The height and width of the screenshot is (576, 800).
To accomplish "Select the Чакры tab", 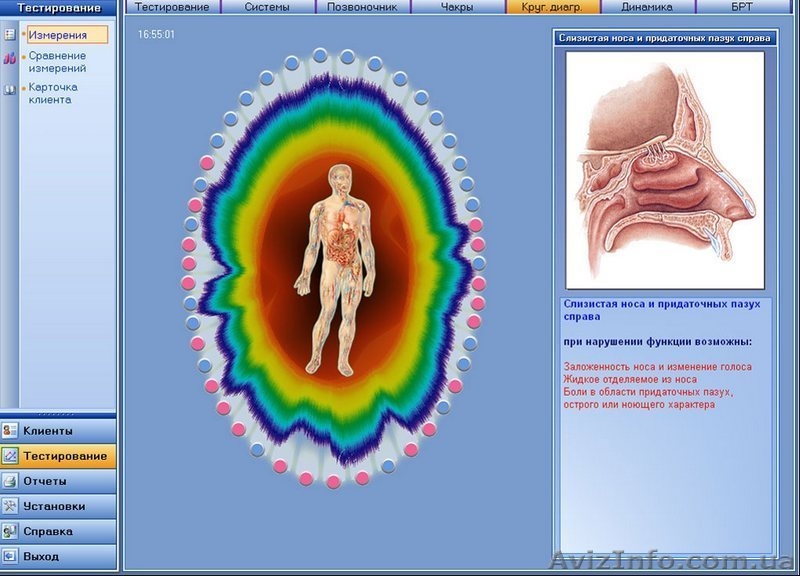I will (457, 7).
